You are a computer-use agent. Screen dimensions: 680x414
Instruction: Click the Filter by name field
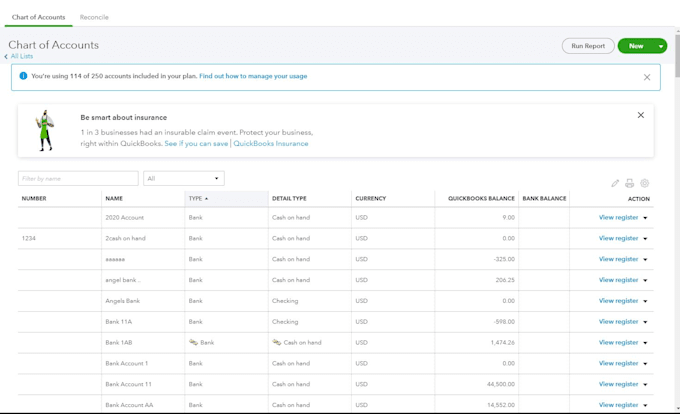(78, 179)
